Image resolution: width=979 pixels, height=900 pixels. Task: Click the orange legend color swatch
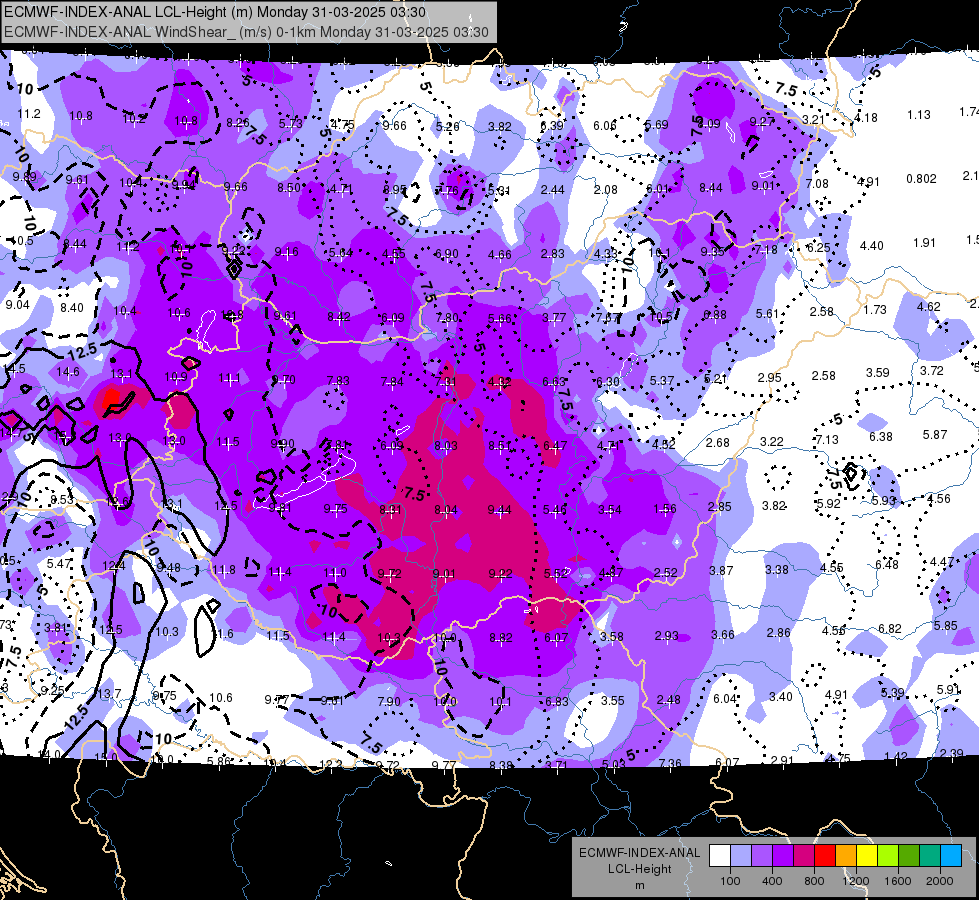tap(845, 856)
